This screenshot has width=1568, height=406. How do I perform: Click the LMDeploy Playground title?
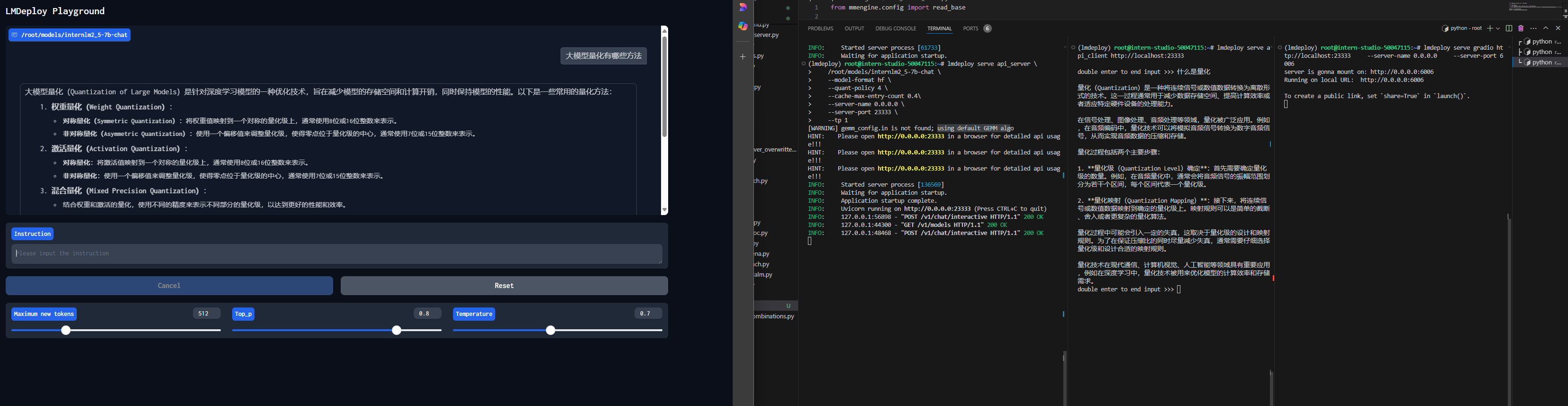tap(55, 11)
